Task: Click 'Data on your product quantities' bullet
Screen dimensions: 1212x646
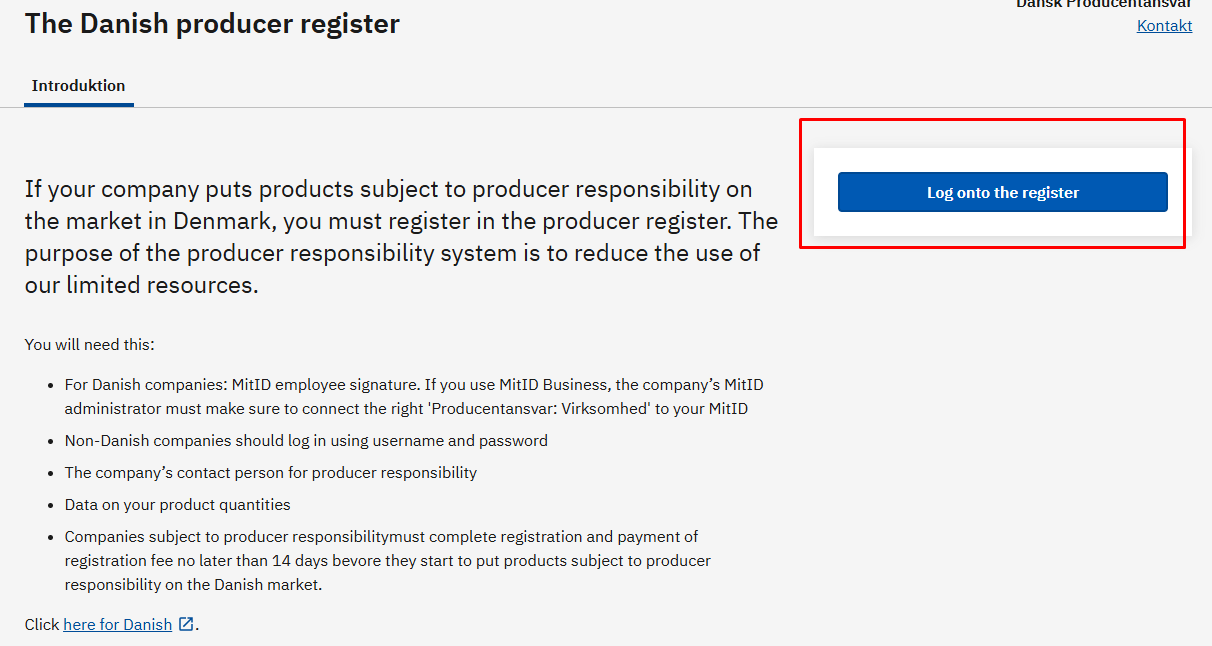Action: click(x=178, y=504)
